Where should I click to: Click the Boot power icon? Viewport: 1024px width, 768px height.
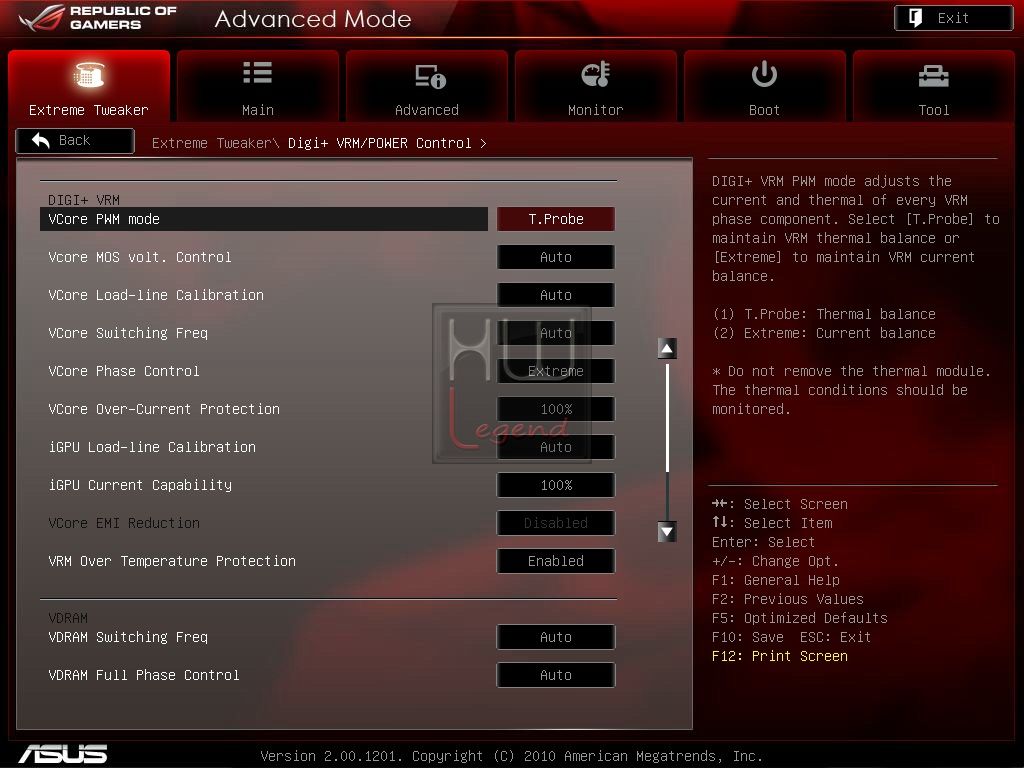pos(764,74)
